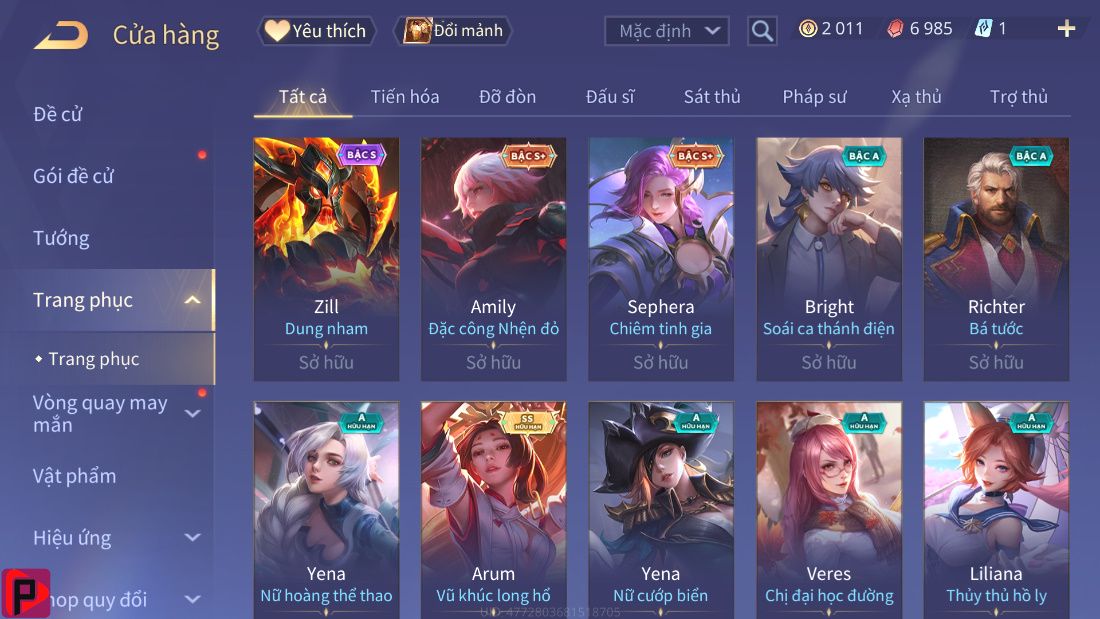Click the red P recording icon
The width and height of the screenshot is (1100, 619).
[26, 594]
